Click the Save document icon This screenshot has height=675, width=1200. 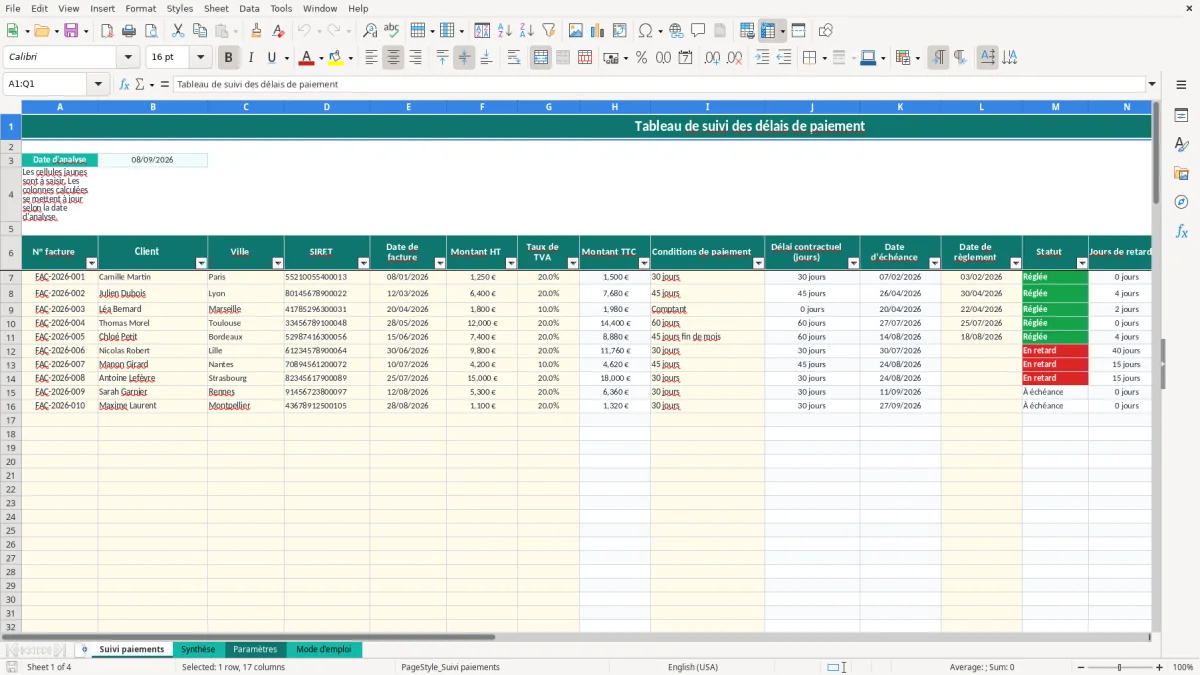pos(71,31)
